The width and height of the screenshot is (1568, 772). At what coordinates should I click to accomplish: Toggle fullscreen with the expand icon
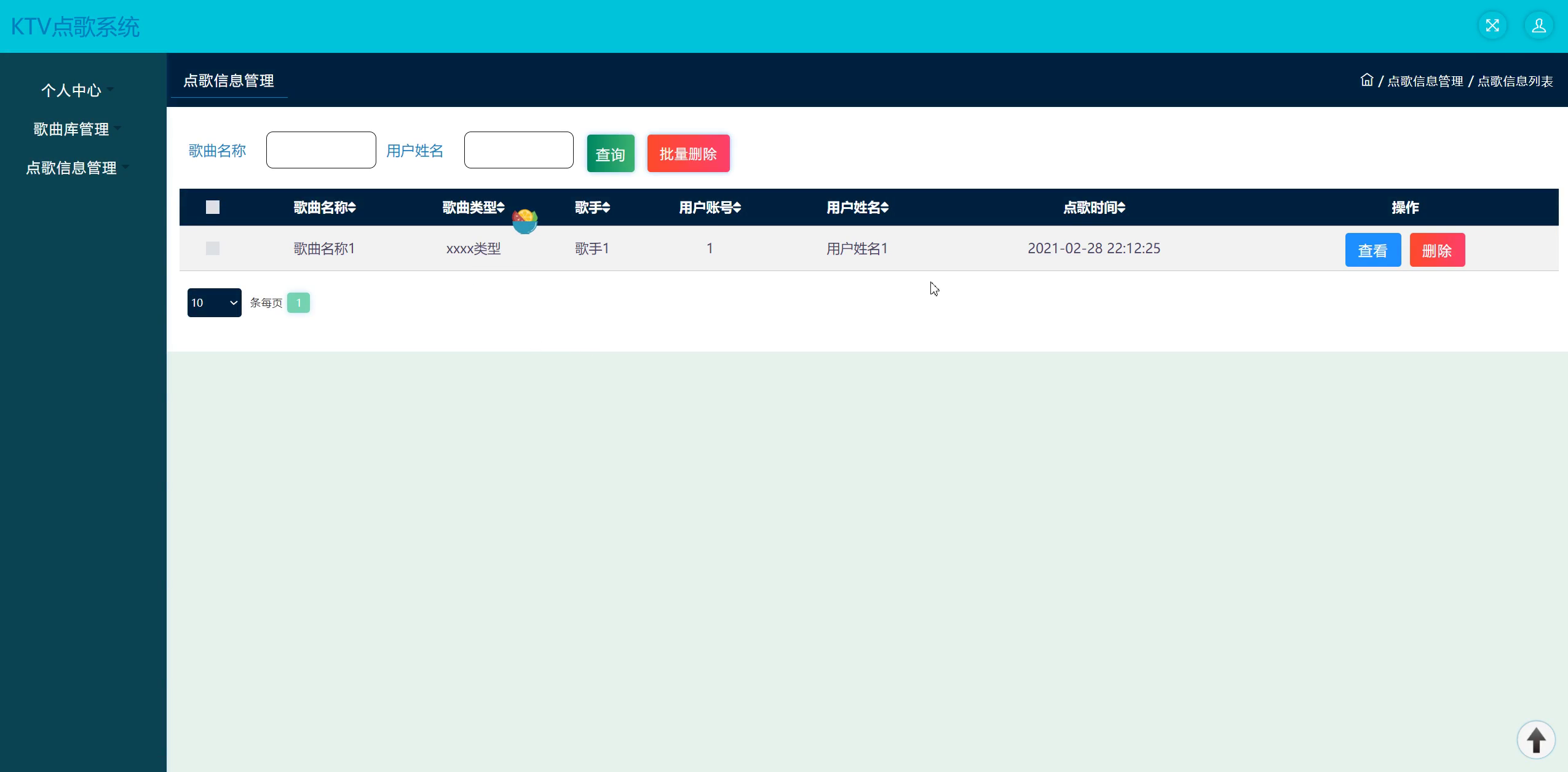(x=1492, y=26)
